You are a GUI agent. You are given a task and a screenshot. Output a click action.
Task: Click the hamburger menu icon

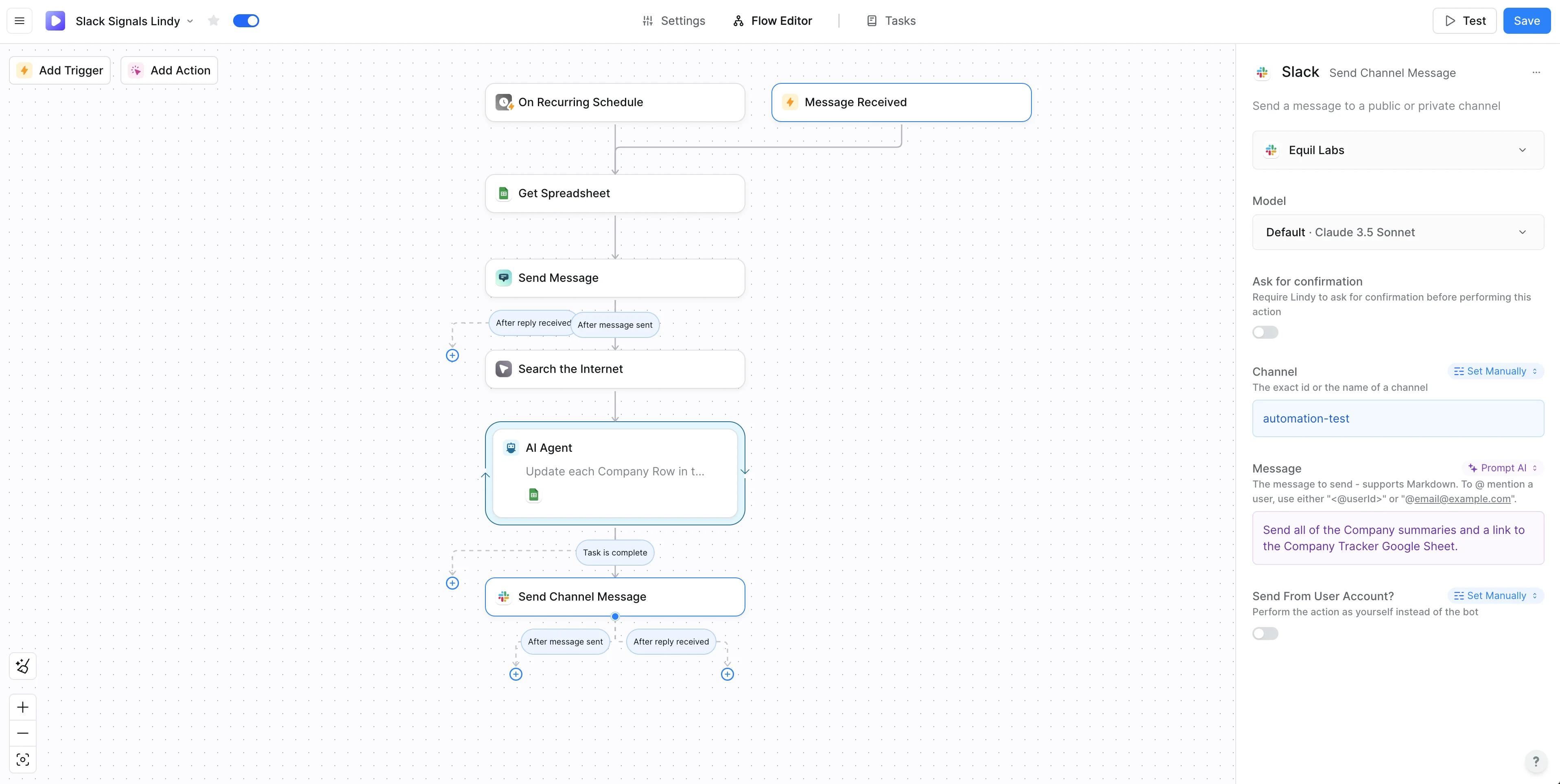pyautogui.click(x=20, y=21)
